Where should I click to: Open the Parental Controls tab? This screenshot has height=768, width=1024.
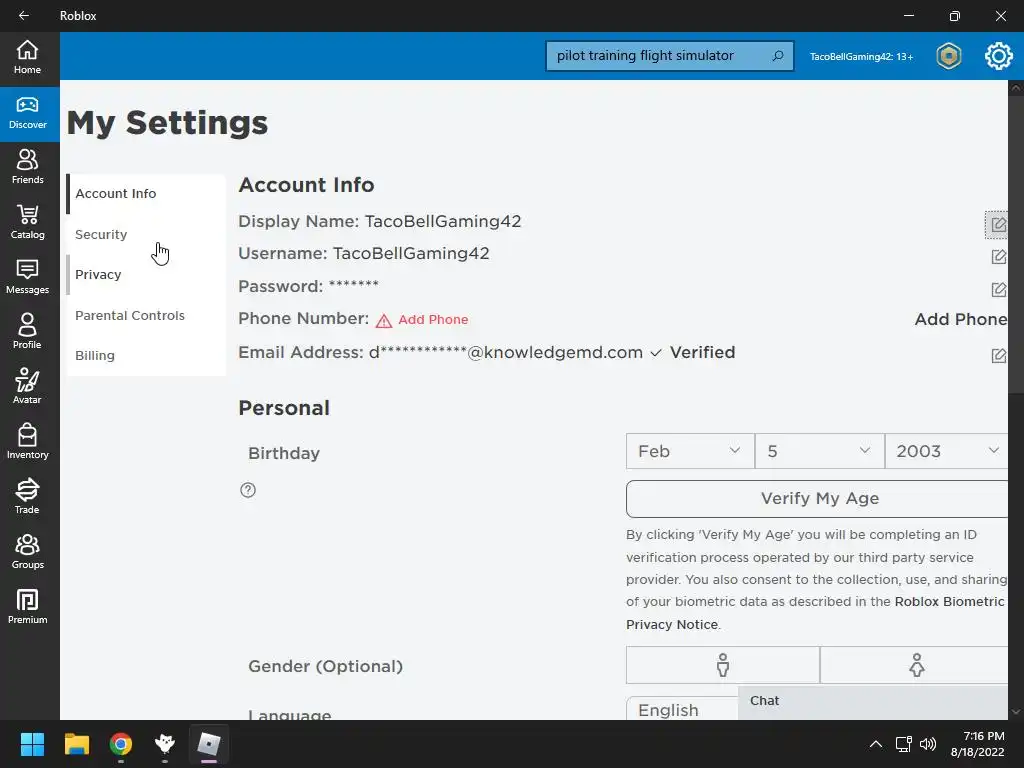click(x=146, y=315)
